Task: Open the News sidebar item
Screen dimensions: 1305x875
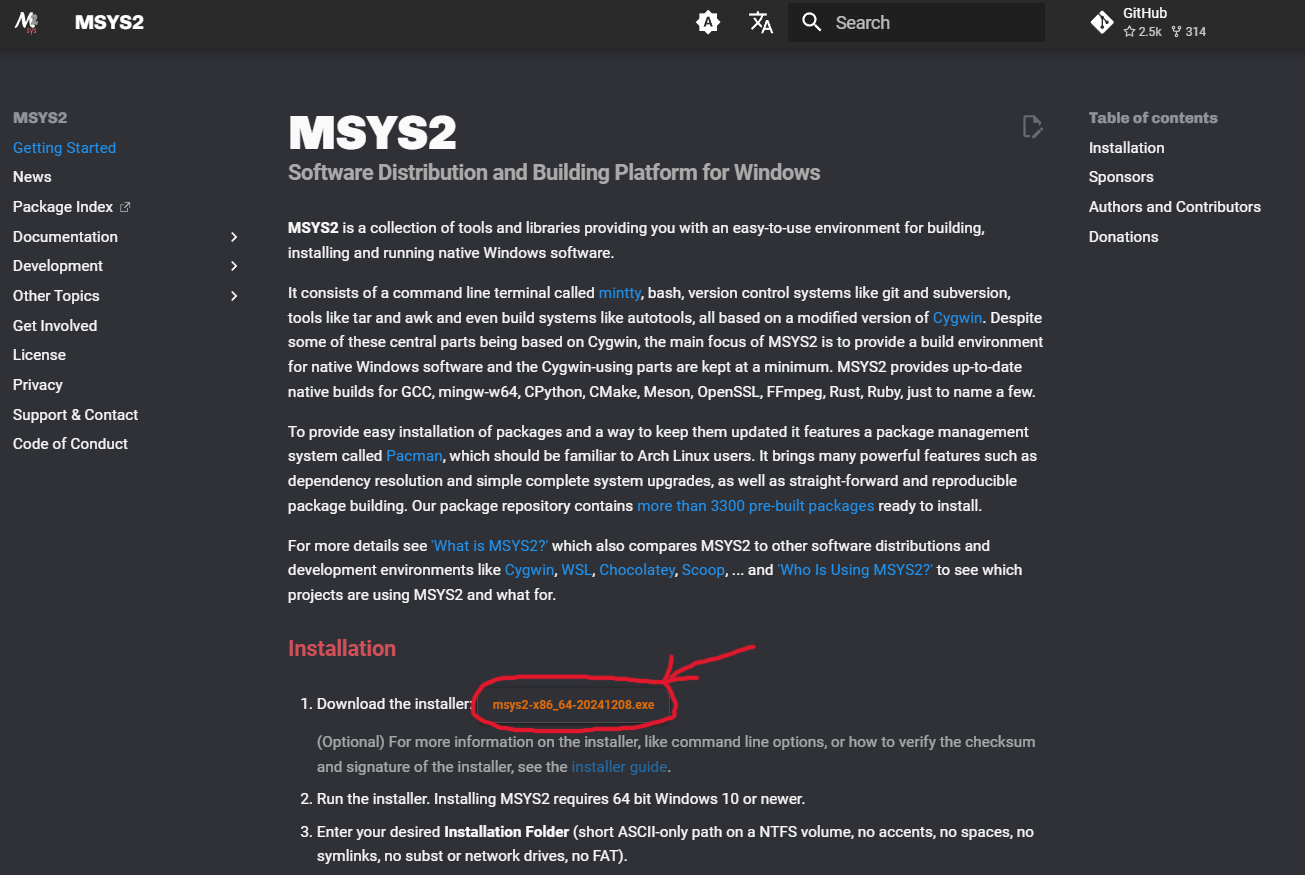Action: [32, 177]
